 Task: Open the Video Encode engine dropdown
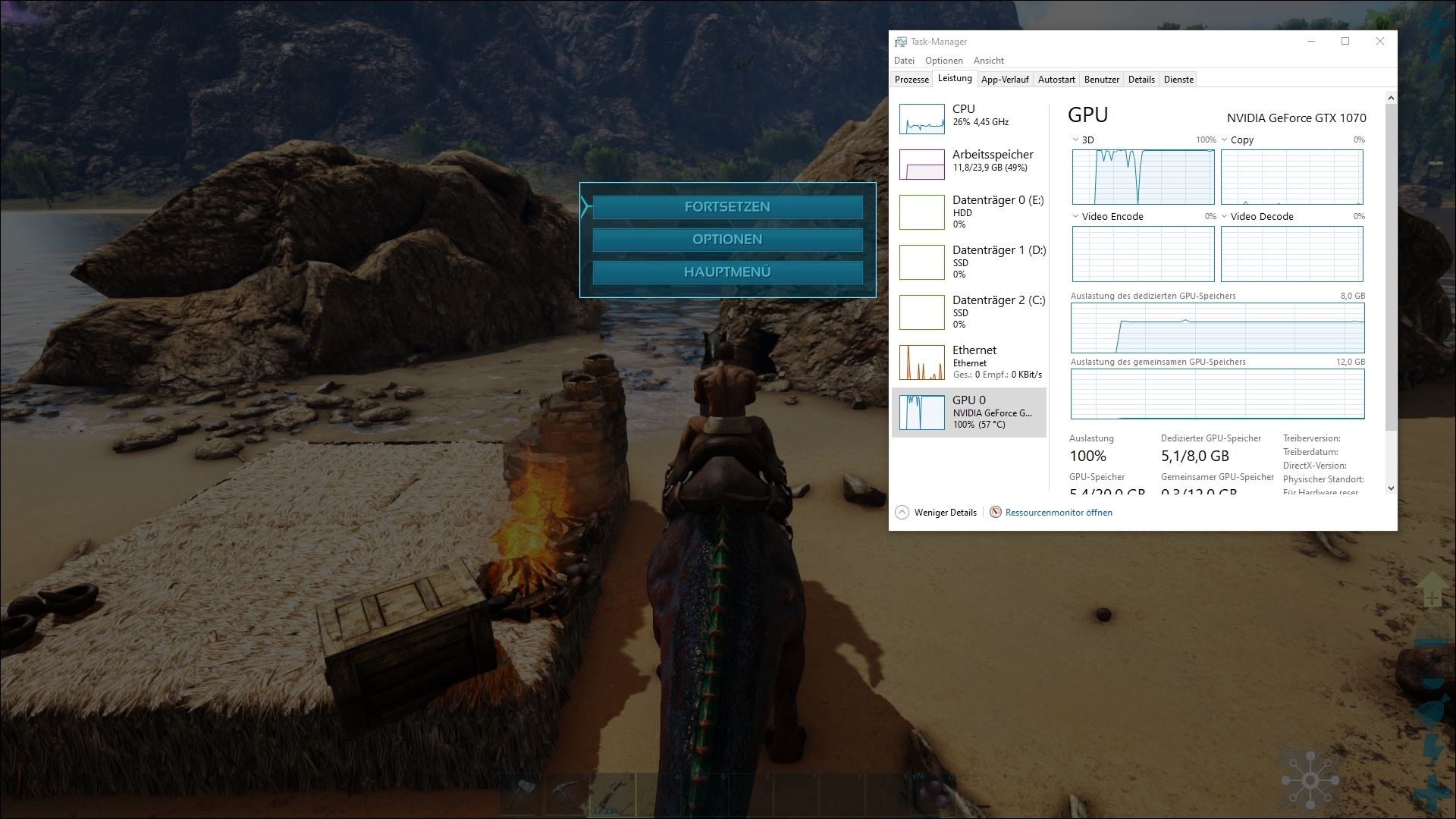click(x=1076, y=216)
